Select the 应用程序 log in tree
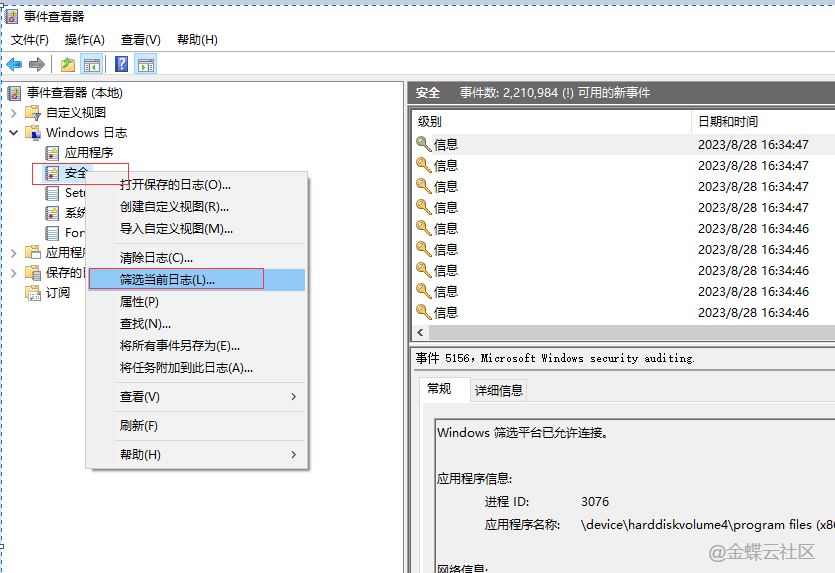The image size is (835, 573). pyautogui.click(x=89, y=153)
